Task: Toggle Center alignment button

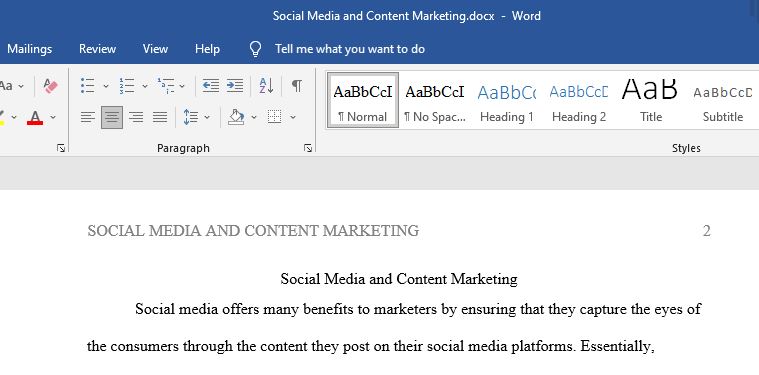Action: [x=112, y=117]
